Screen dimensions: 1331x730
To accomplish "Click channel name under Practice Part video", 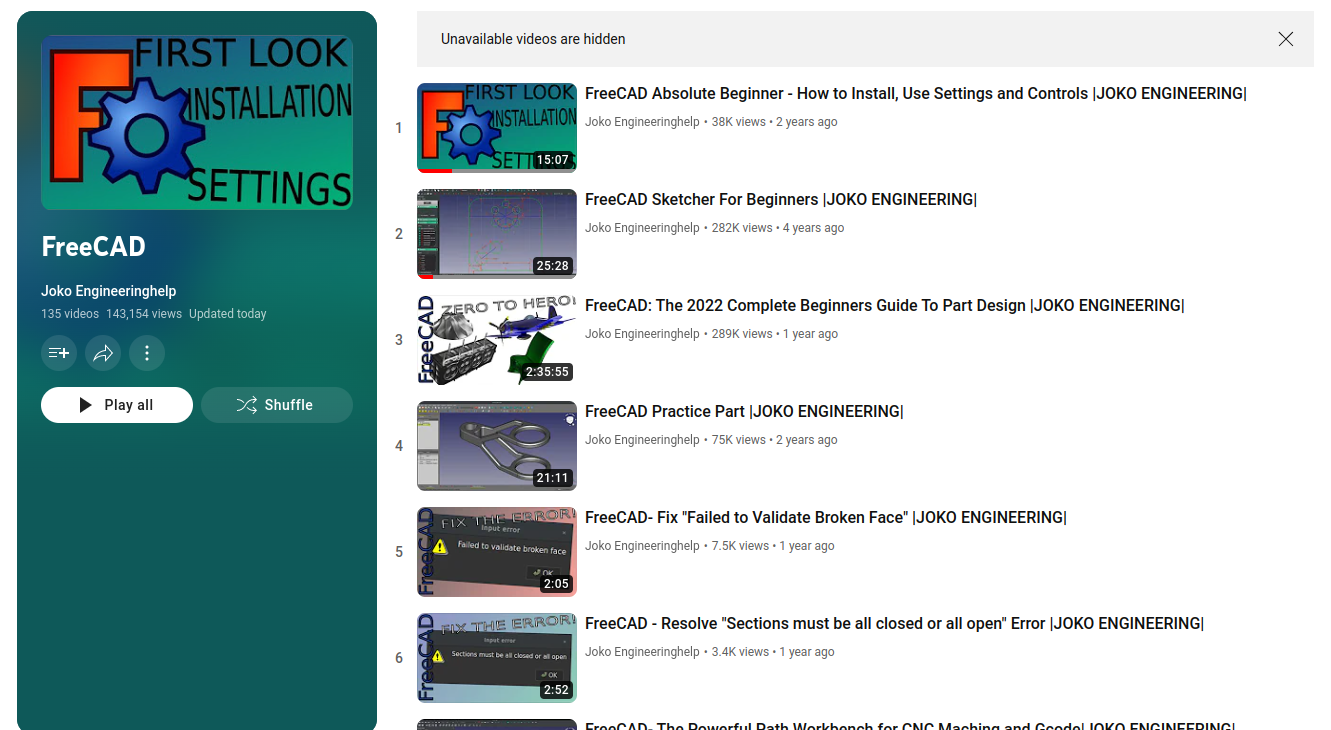I will 642,440.
